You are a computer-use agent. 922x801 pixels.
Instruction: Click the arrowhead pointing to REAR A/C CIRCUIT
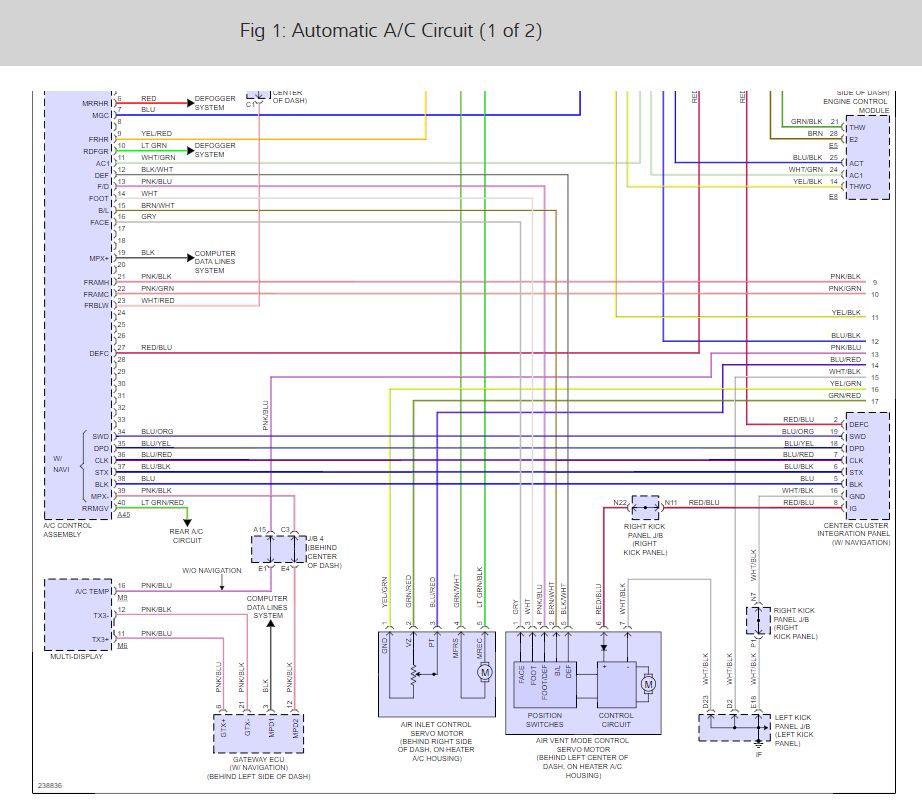tap(187, 523)
